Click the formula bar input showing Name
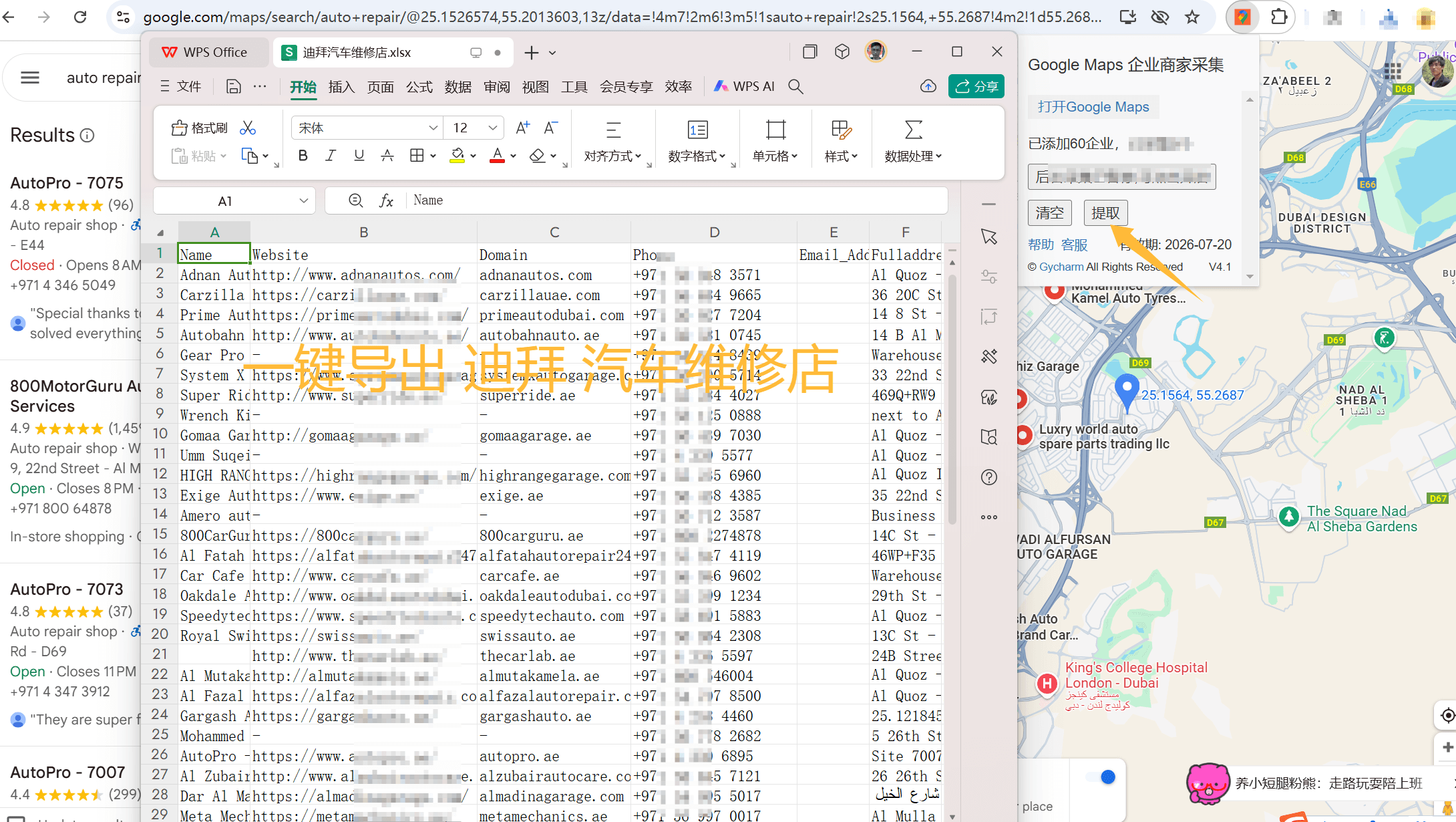The height and width of the screenshot is (822, 1456). tap(677, 200)
